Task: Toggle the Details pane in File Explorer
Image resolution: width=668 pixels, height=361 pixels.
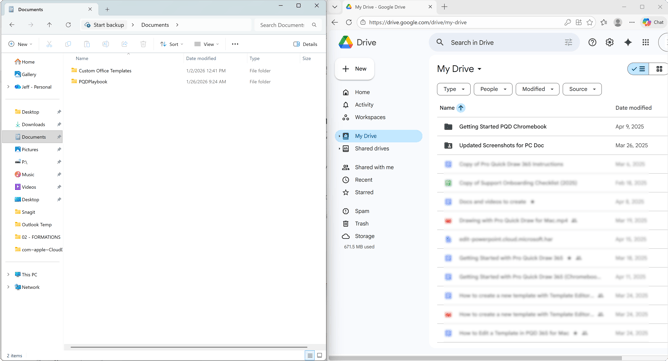Action: pos(305,44)
